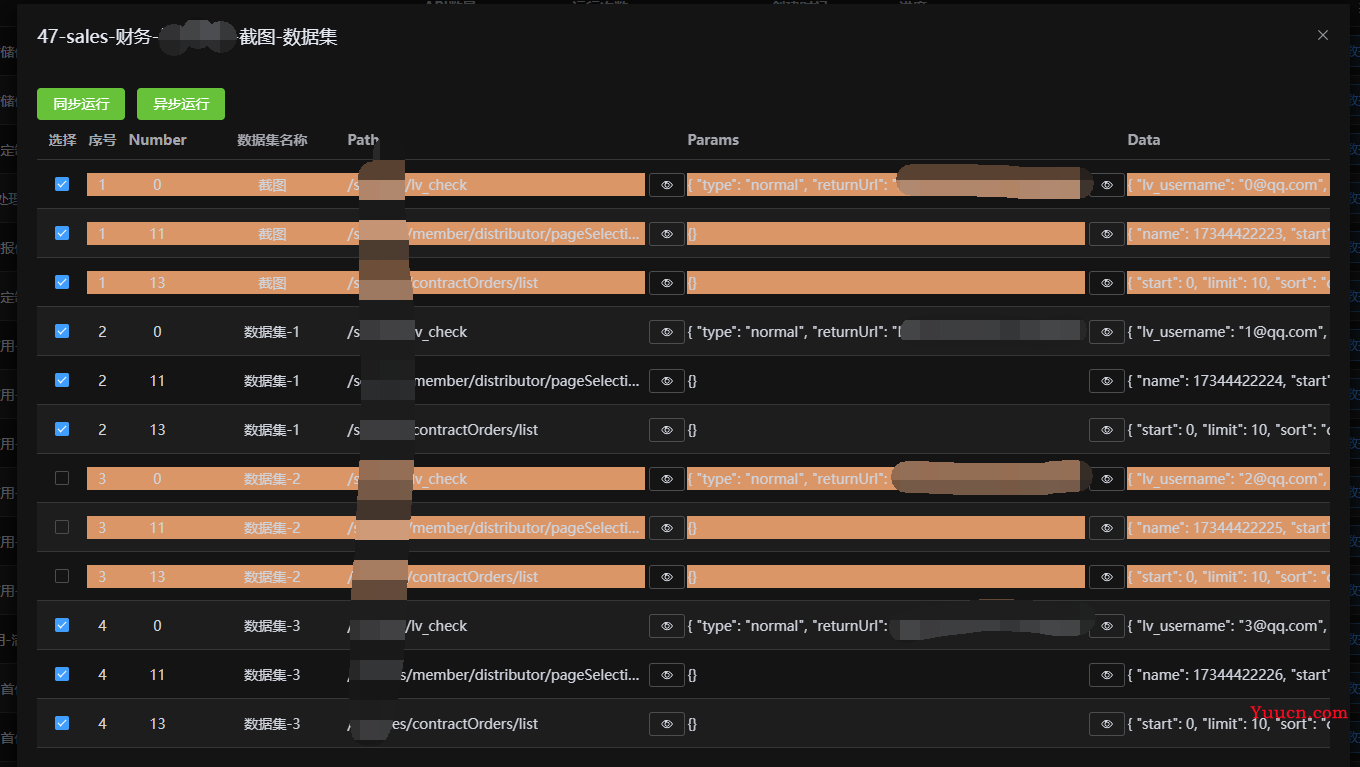Show Path with eye icon, 数据集-3 Number 13

pos(667,724)
